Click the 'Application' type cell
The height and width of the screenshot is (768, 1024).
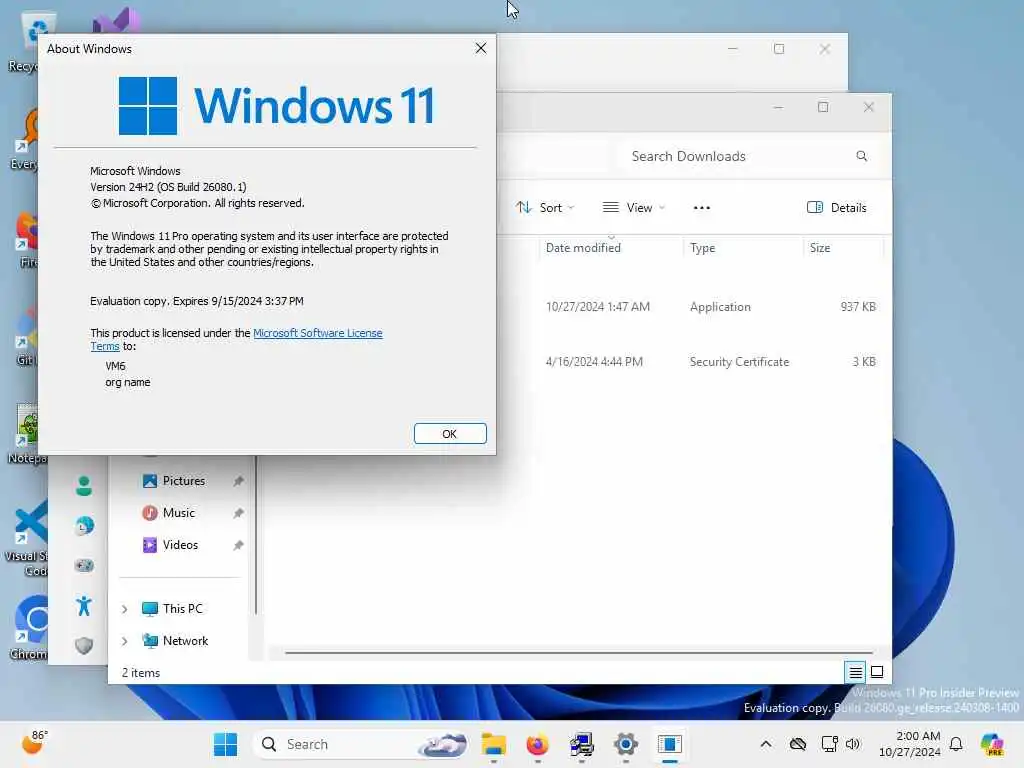[720, 307]
